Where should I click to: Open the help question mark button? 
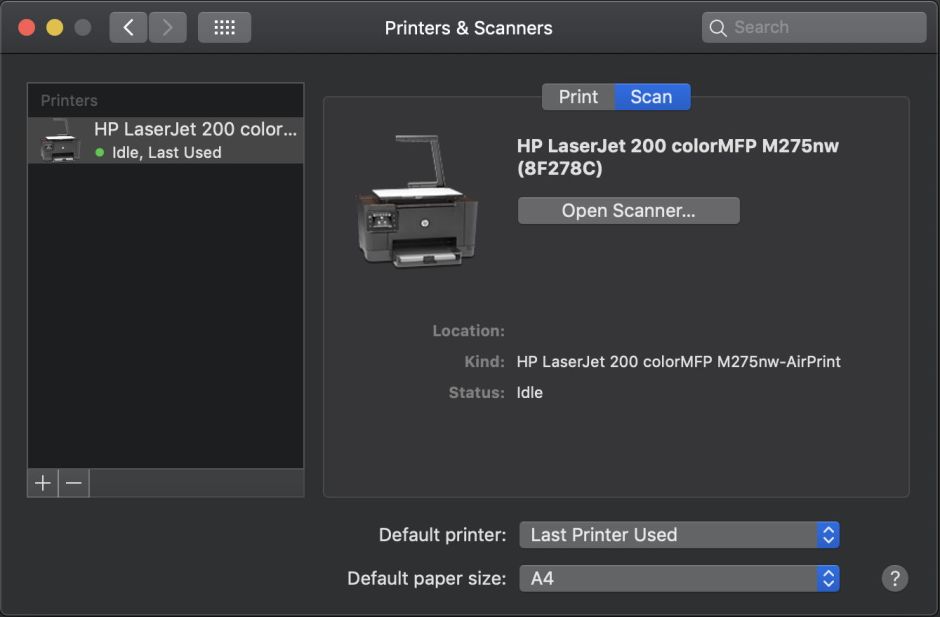click(x=895, y=578)
